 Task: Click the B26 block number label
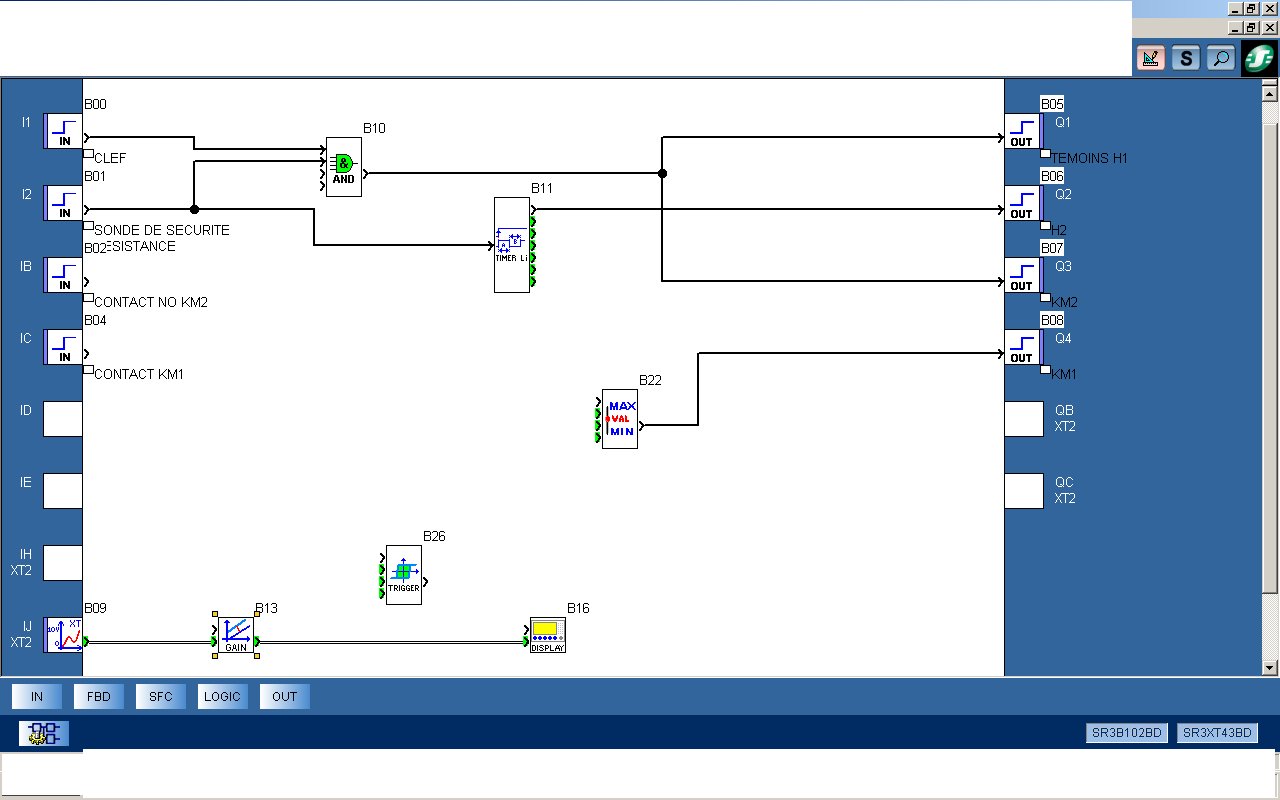(434, 536)
